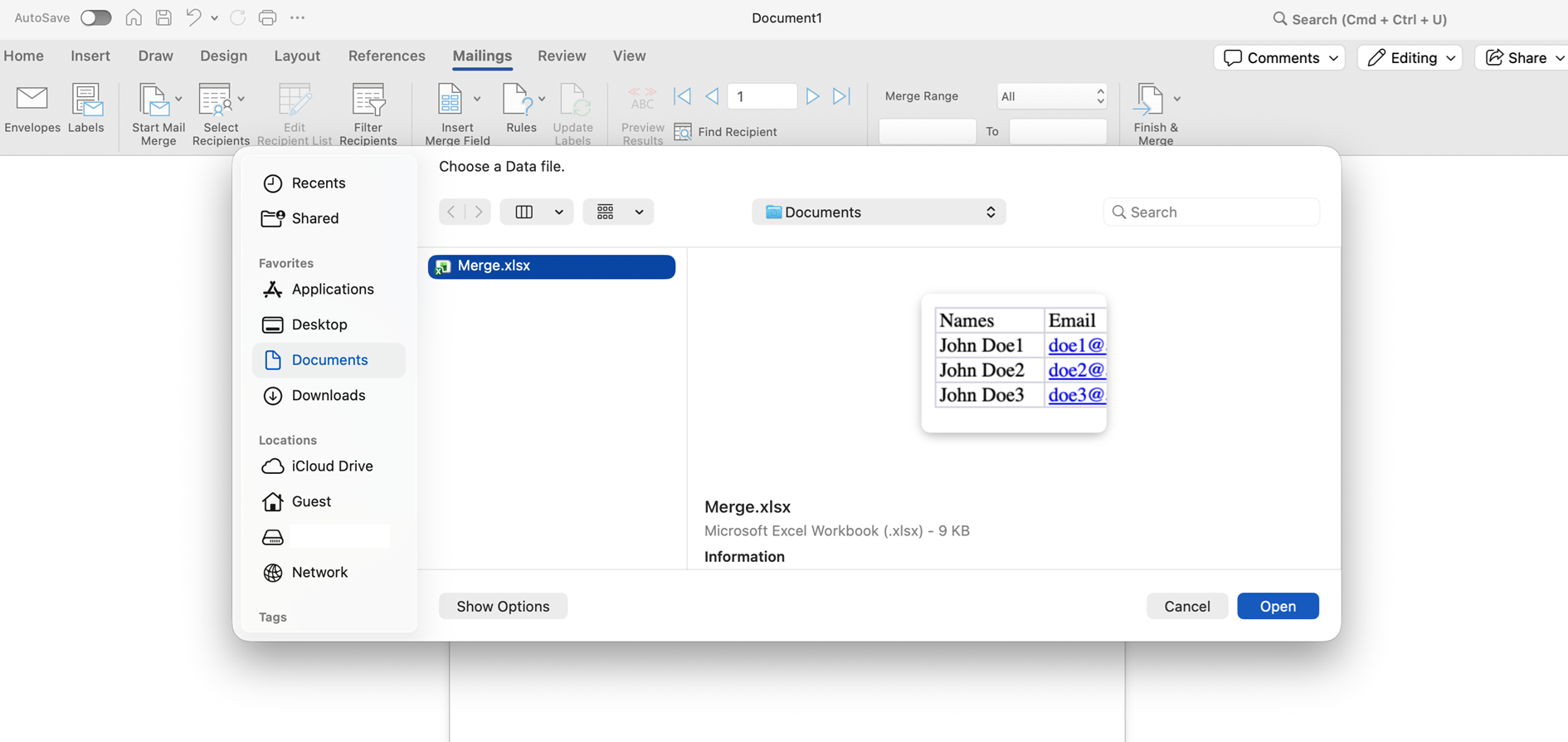1568x742 pixels.
Task: Click the Show Options button
Action: click(x=504, y=607)
